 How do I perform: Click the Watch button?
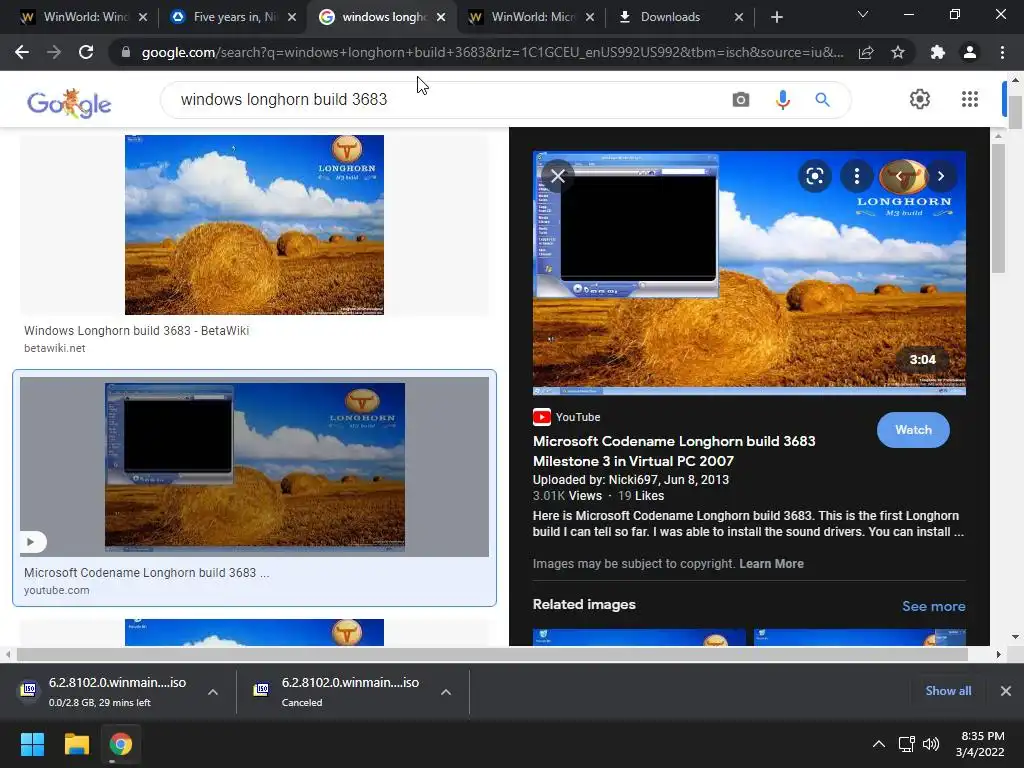pos(913,430)
